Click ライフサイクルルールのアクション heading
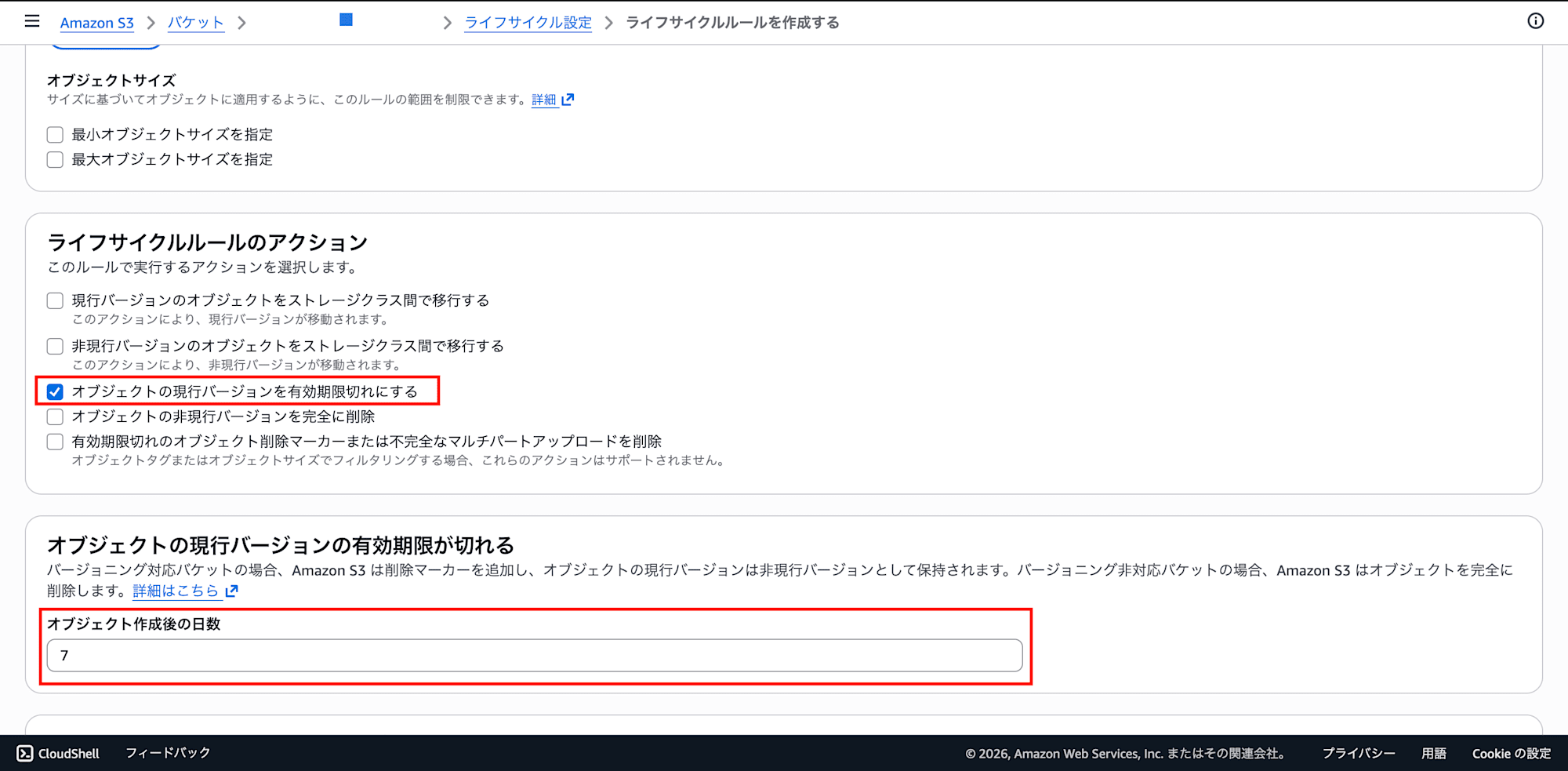The image size is (1568, 771). click(208, 242)
